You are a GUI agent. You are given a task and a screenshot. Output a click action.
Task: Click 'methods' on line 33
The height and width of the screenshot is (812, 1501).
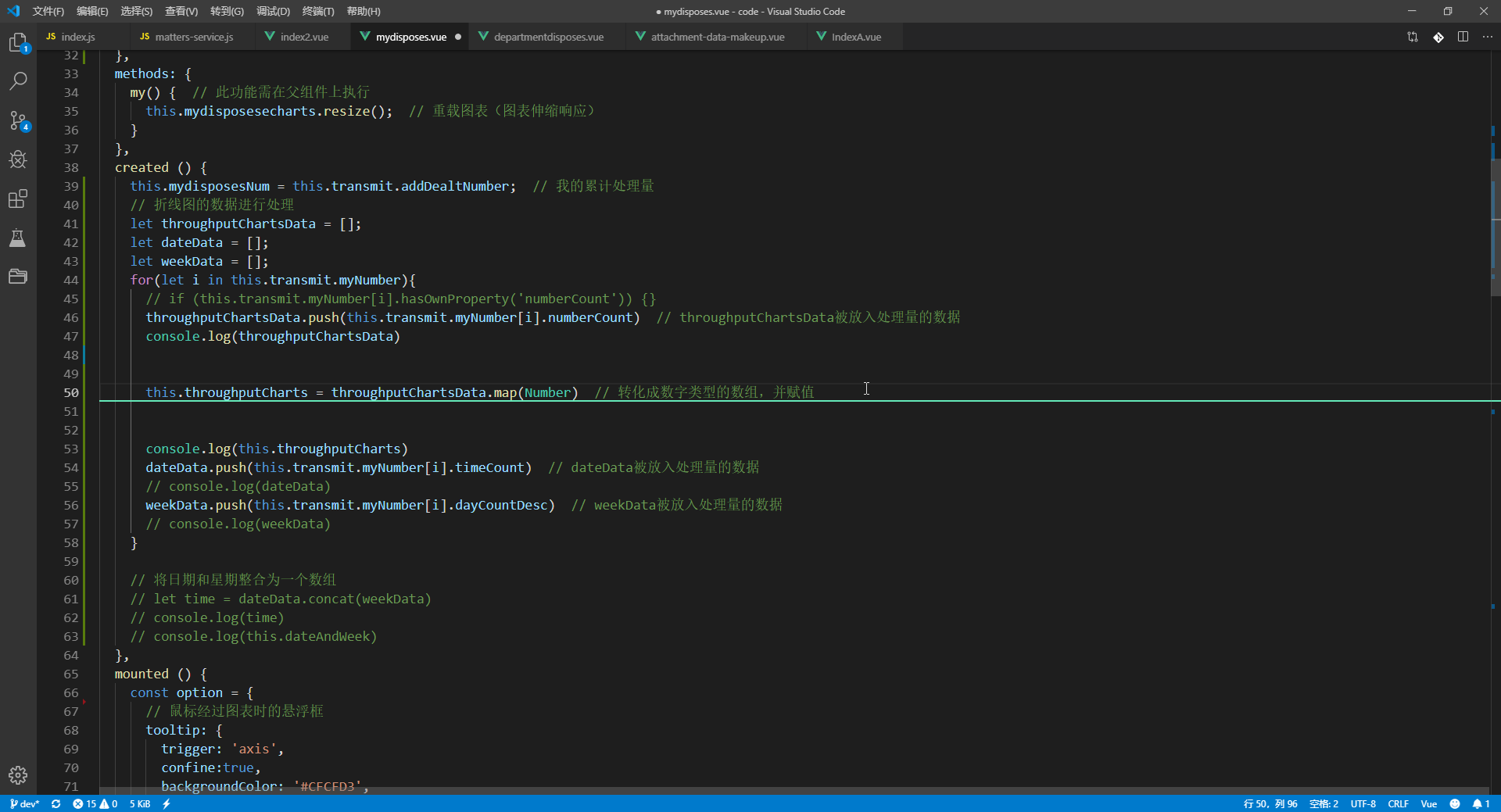click(142, 73)
